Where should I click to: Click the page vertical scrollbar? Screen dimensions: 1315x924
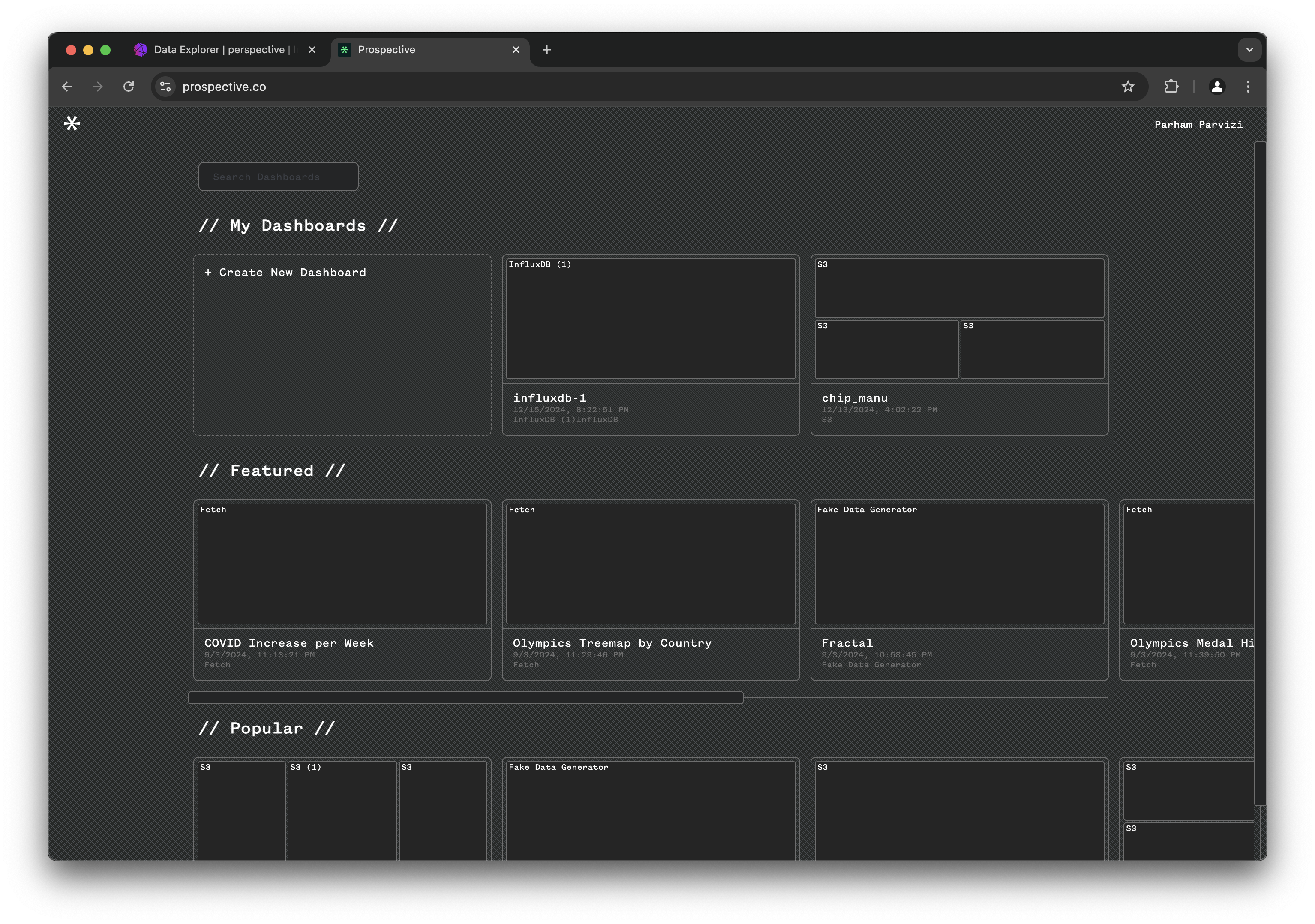[1260, 473]
